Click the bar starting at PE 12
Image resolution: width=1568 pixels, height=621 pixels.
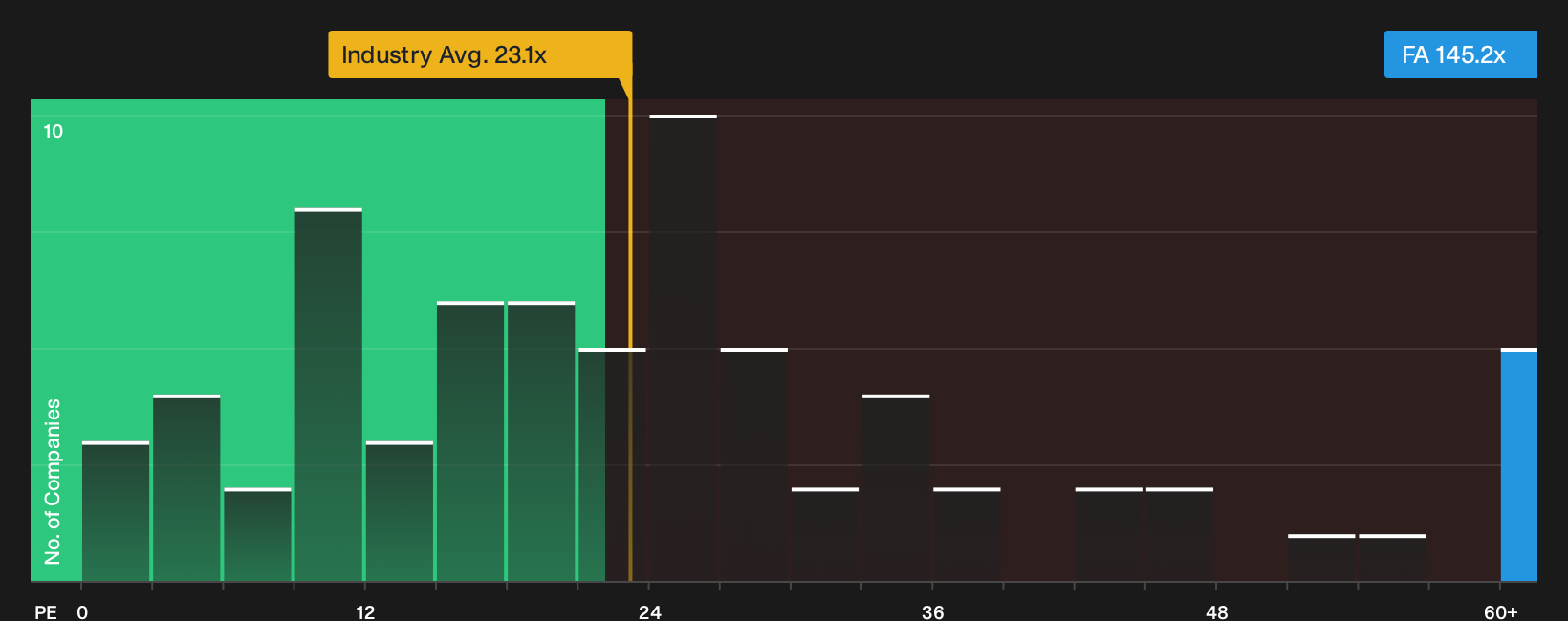pos(400,511)
